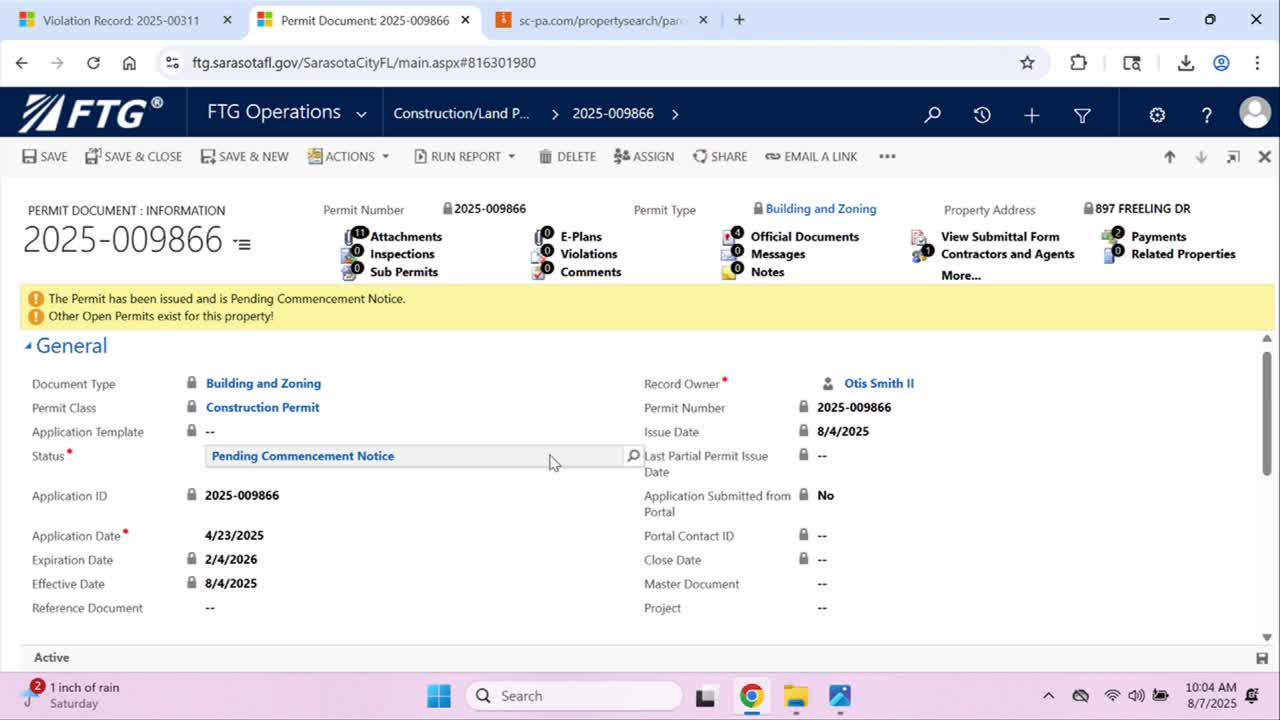Click the search magnifier icon in header
Image resolution: width=1280 pixels, height=720 pixels.
[x=932, y=115]
